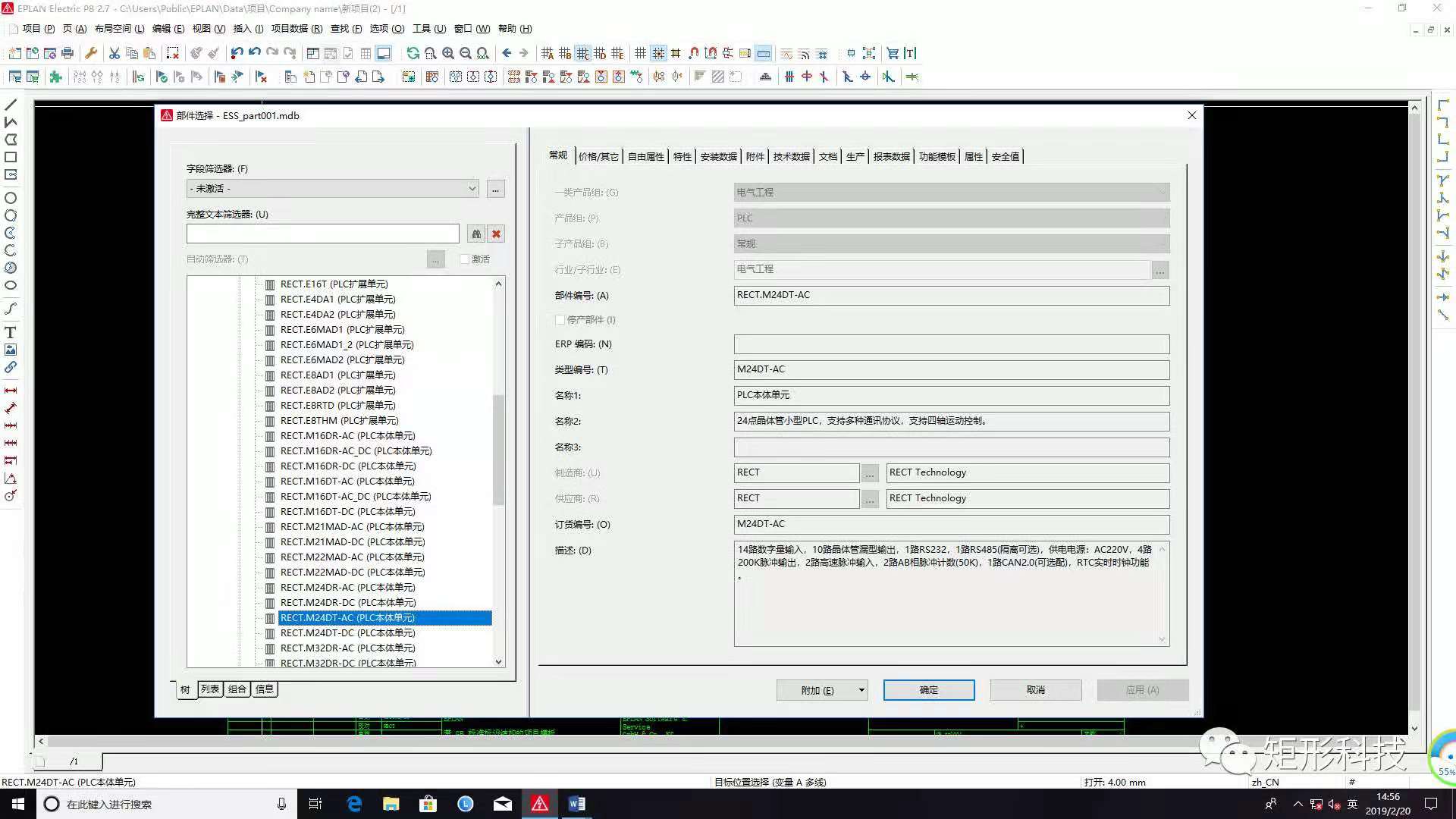
Task: Select the text T tool
Action: 11,332
